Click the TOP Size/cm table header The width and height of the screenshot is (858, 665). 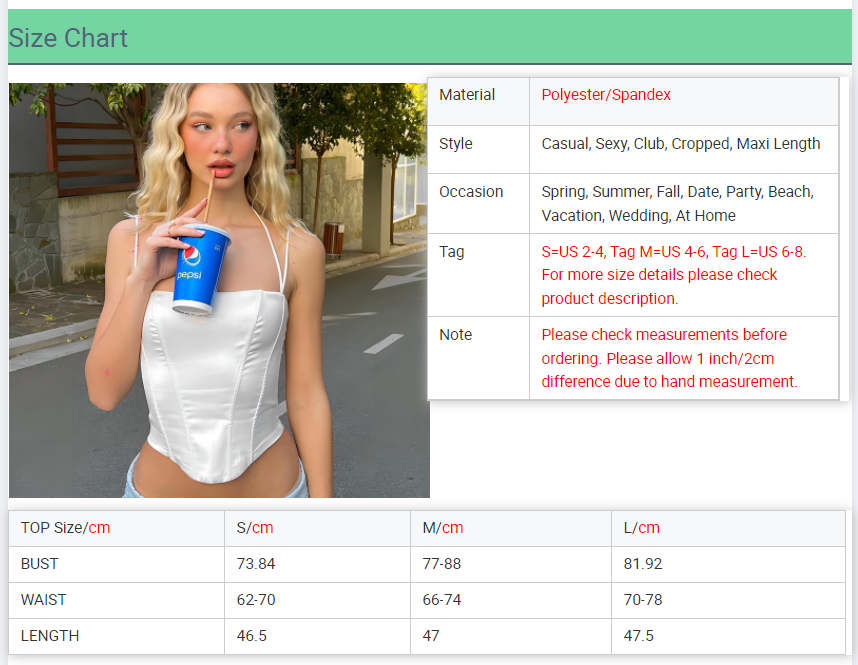pos(65,528)
